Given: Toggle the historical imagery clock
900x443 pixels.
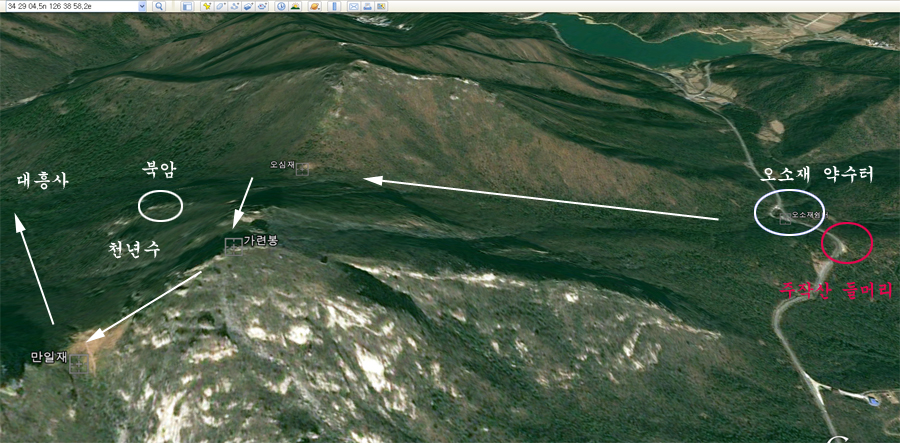Looking at the screenshot, I should pos(281,6).
